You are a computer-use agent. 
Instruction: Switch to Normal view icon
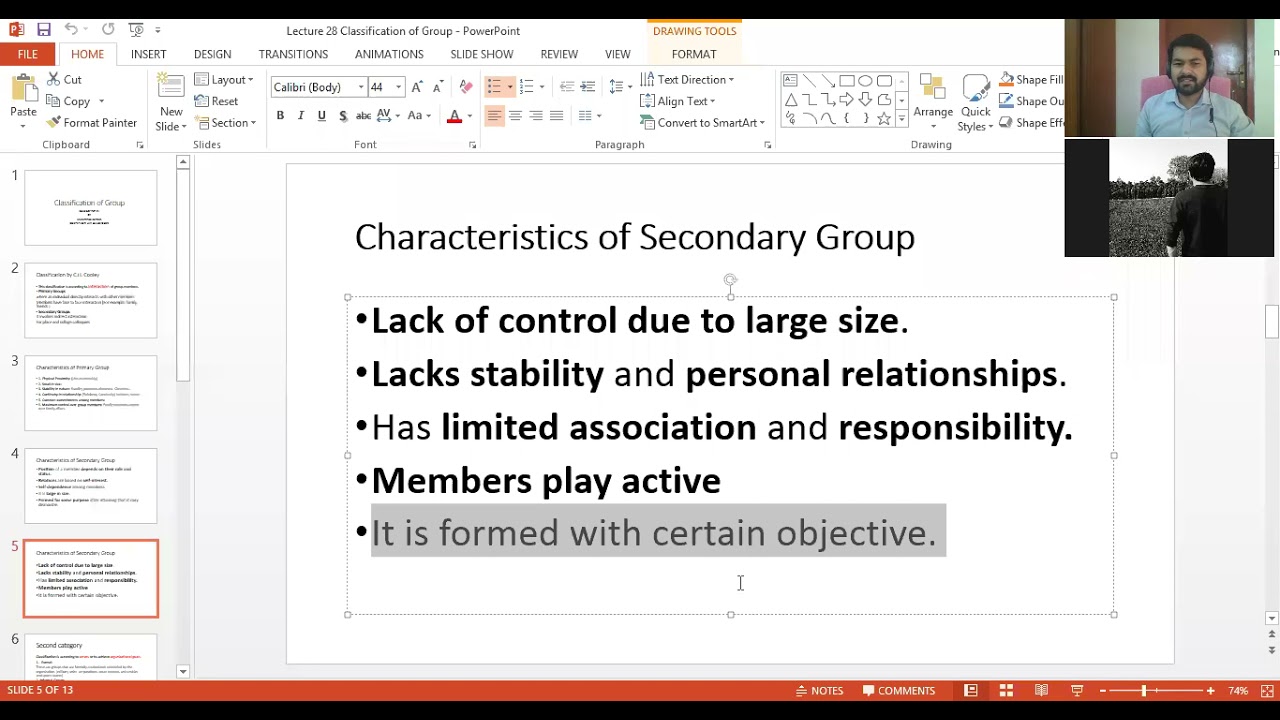pyautogui.click(x=970, y=690)
